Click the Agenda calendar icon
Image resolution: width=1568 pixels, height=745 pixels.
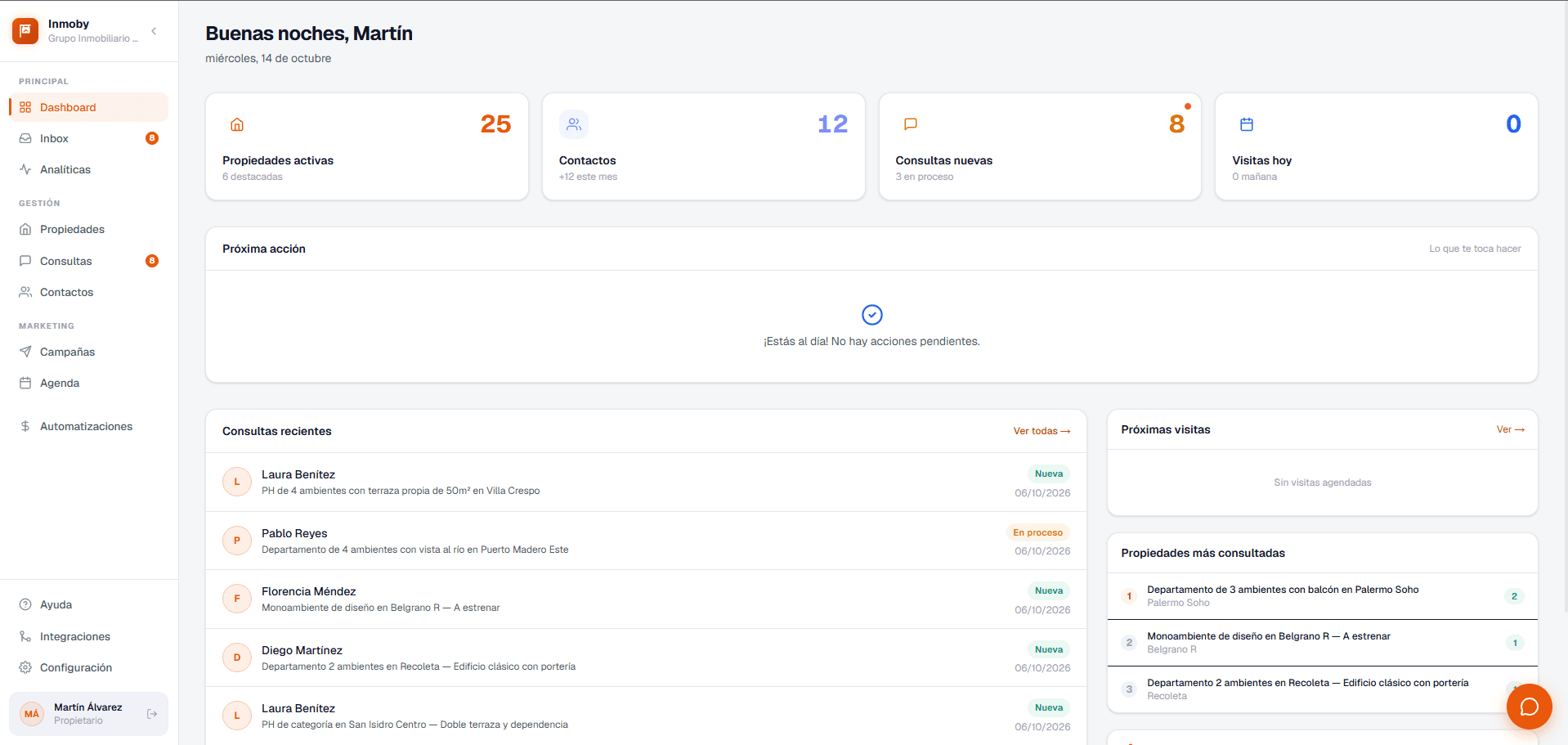pos(25,383)
